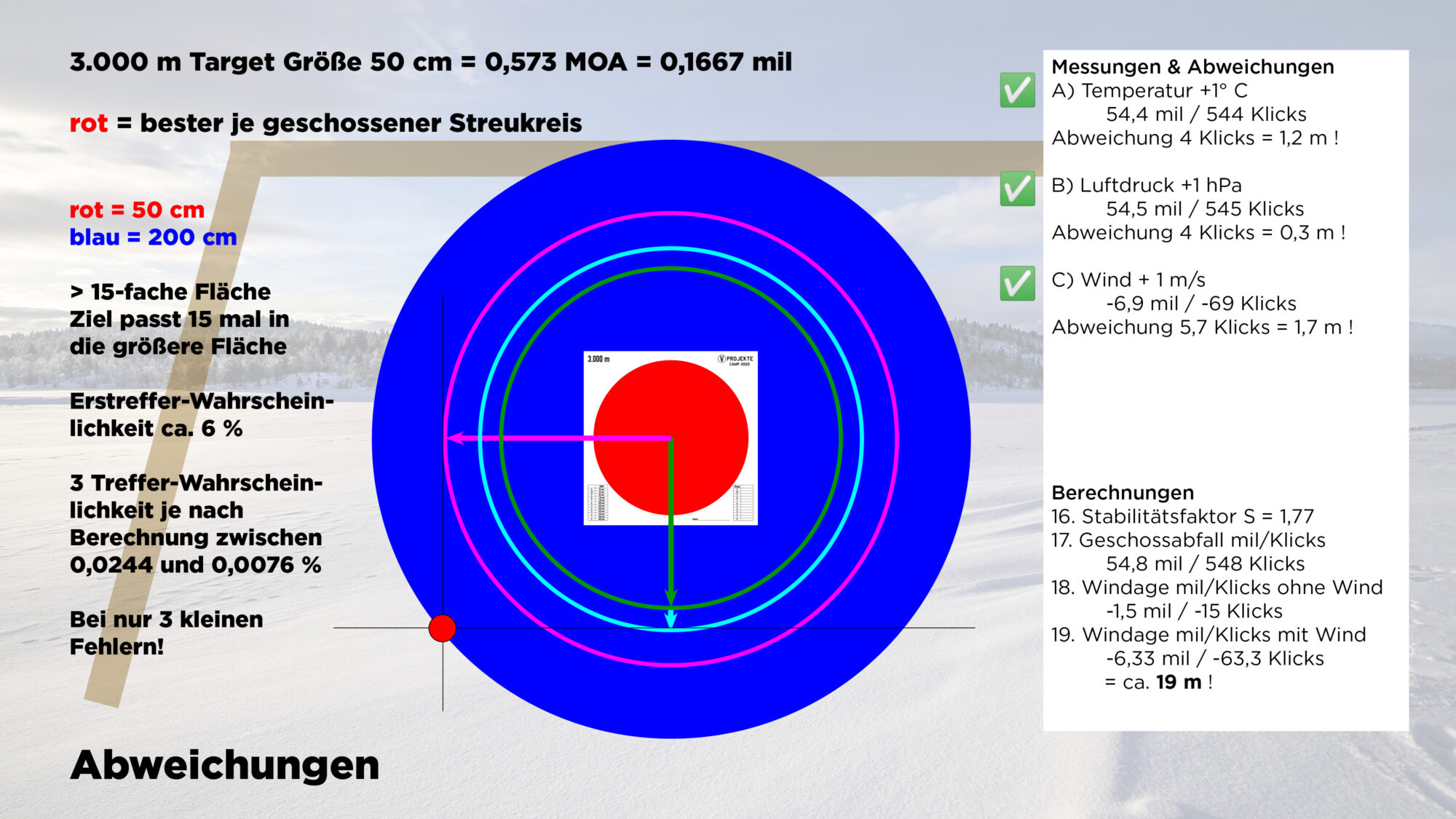This screenshot has height=819, width=1456.
Task: Click the 'rot = 50 cm' legend text
Action: point(137,210)
